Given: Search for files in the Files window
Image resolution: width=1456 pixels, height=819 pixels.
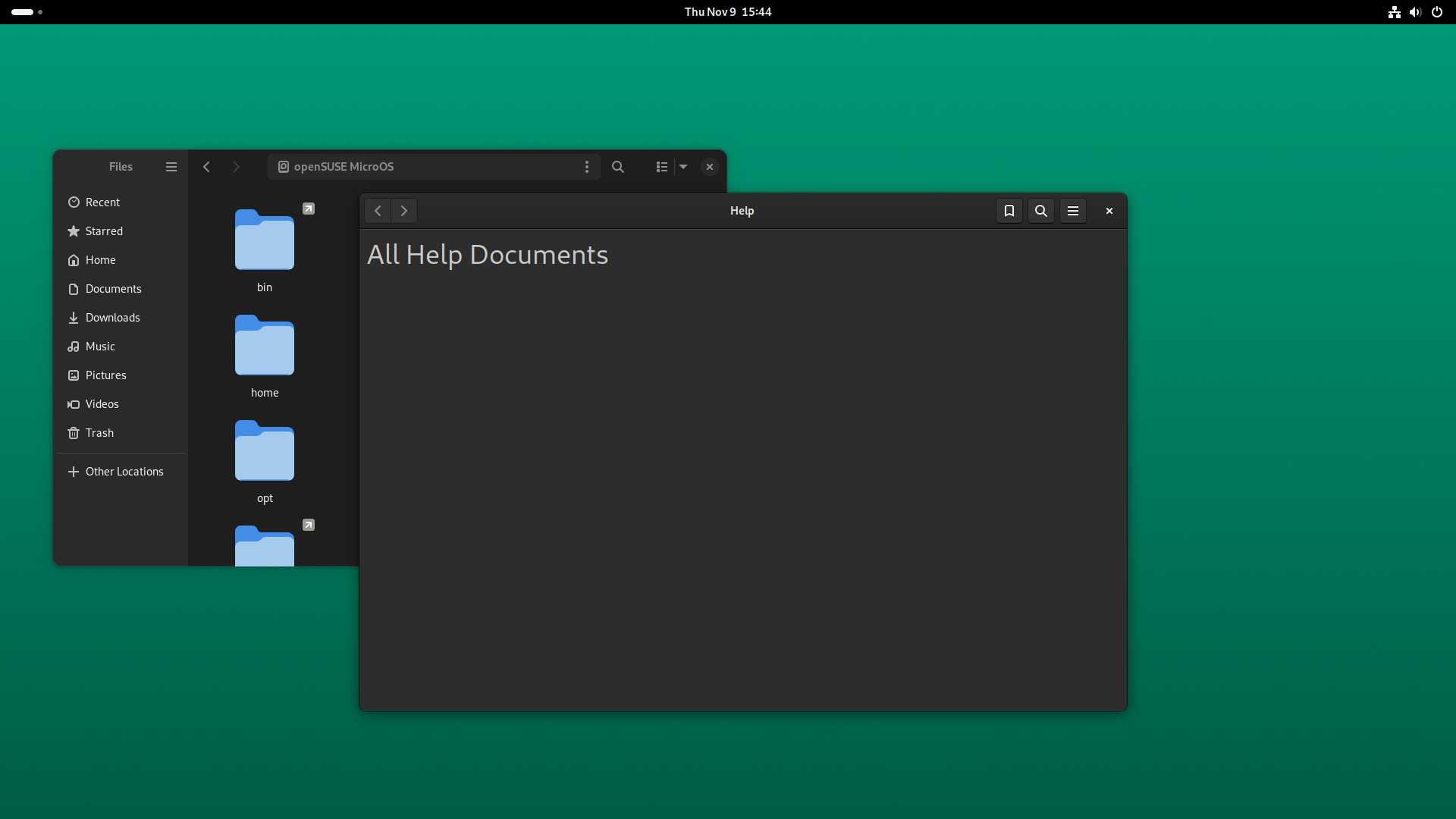Looking at the screenshot, I should [x=618, y=167].
